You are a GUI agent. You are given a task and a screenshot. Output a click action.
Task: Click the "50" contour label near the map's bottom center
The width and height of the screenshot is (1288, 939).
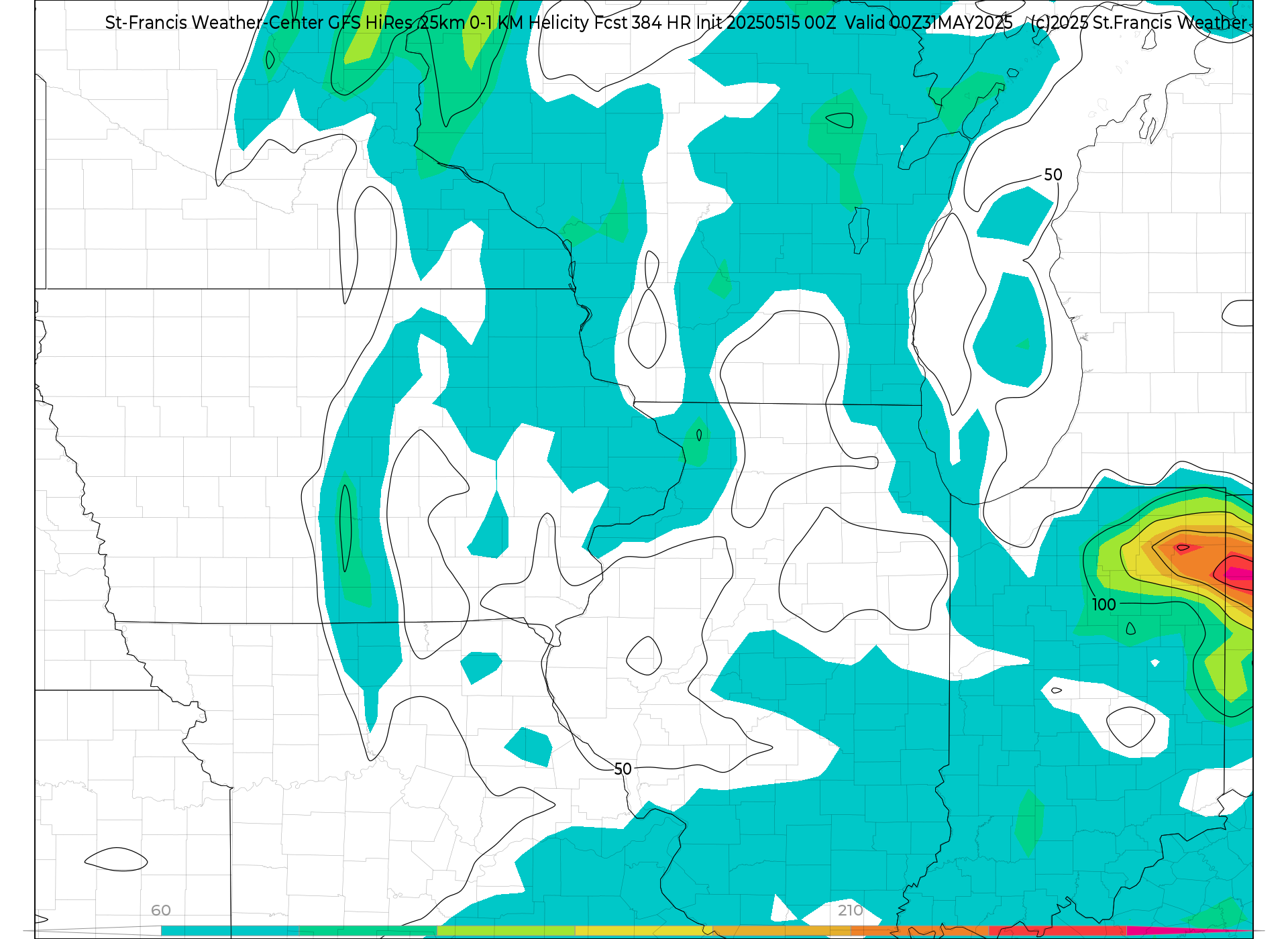click(x=623, y=769)
